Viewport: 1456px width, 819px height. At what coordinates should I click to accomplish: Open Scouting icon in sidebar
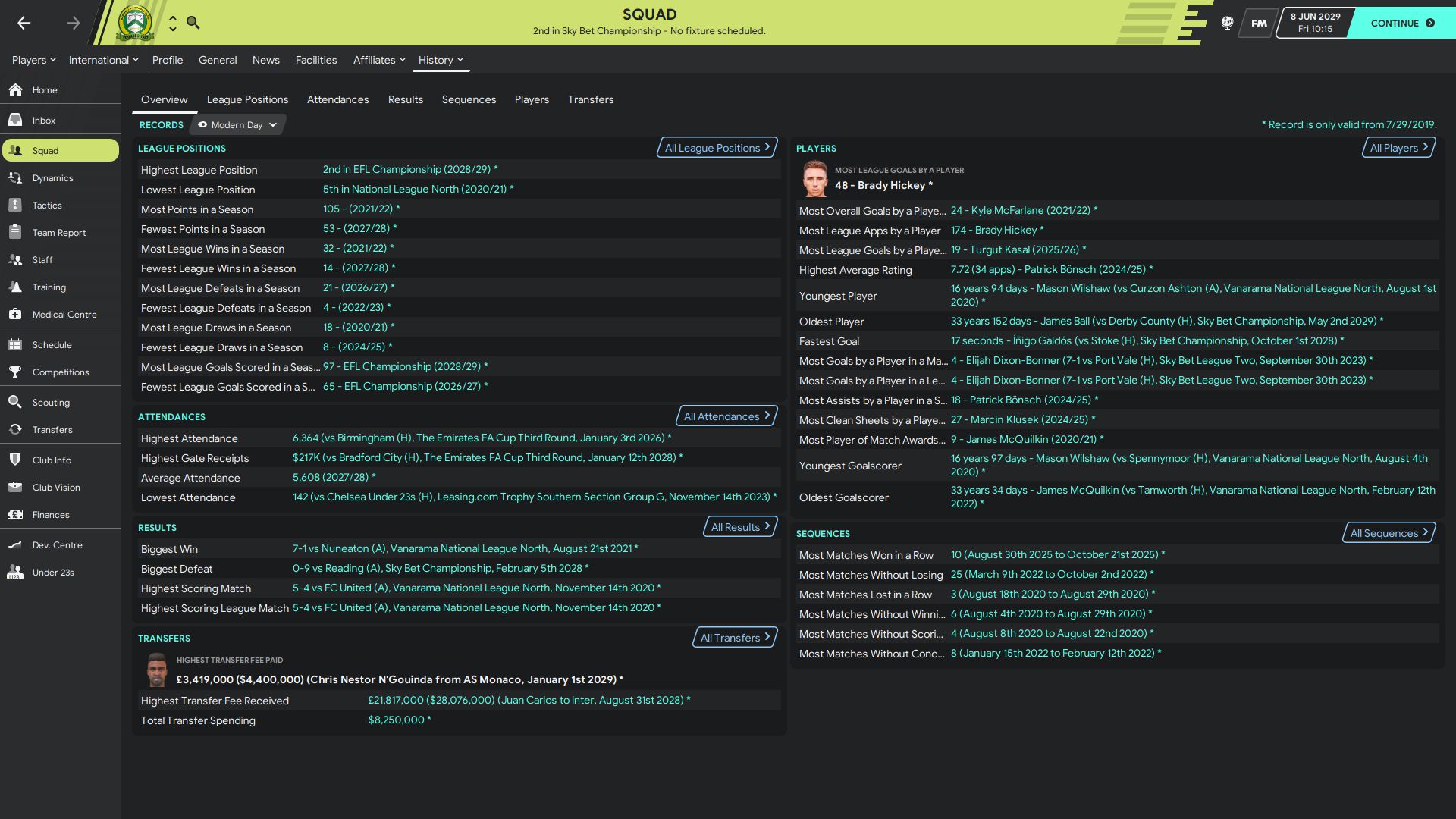click(15, 402)
